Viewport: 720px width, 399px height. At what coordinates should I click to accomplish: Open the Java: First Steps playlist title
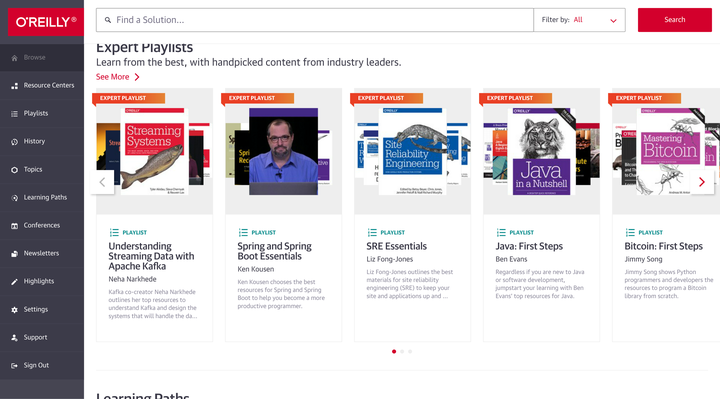click(x=529, y=246)
